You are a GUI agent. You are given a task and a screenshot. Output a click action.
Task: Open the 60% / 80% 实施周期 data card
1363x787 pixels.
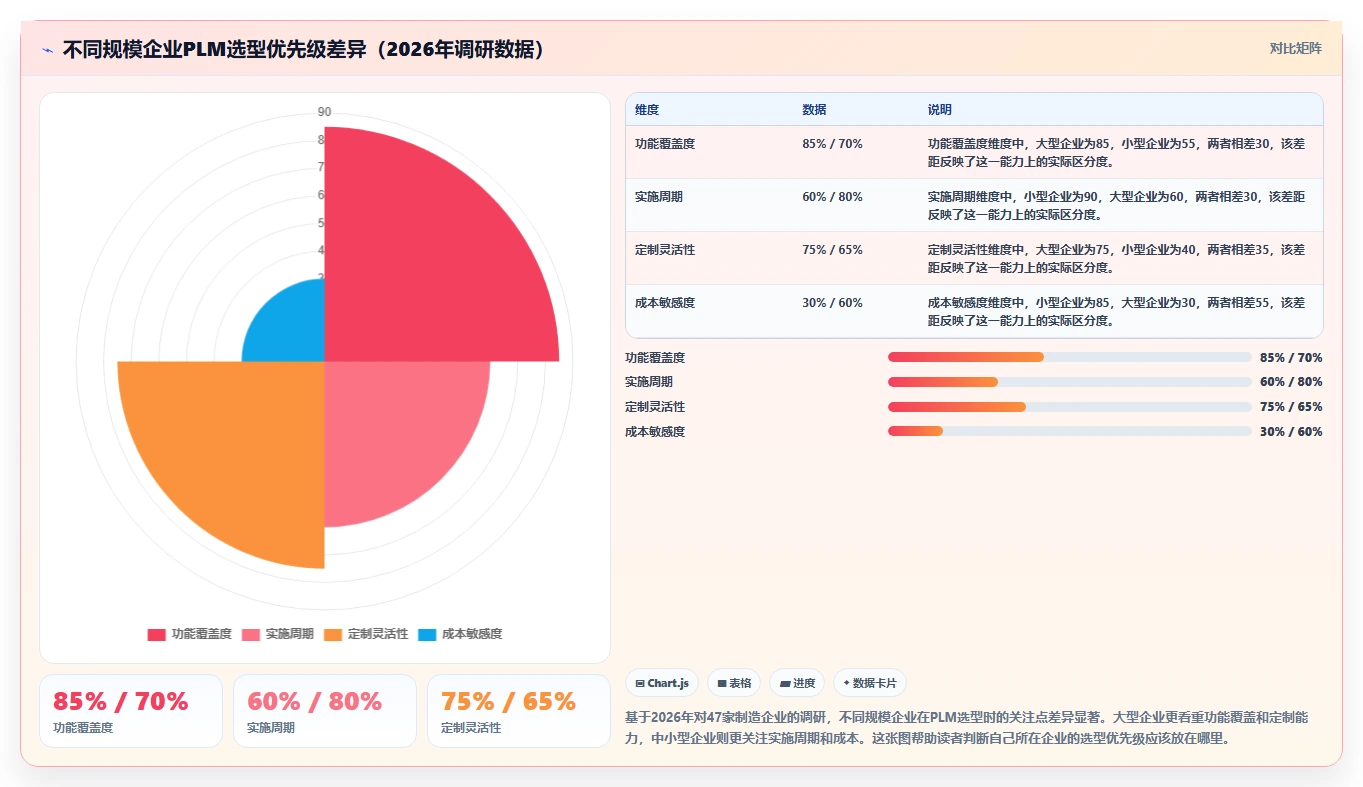(x=325, y=711)
